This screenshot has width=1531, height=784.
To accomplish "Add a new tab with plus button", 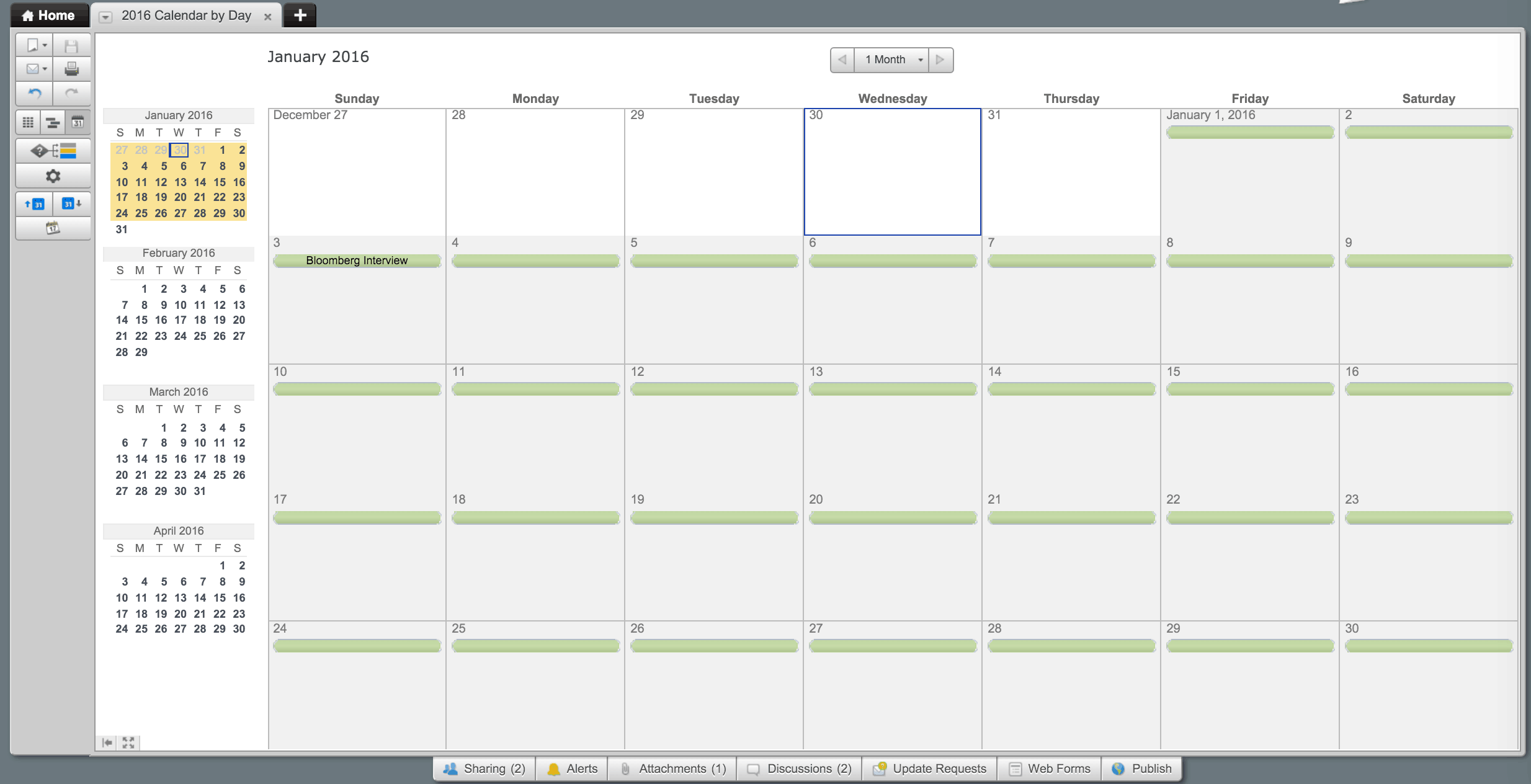I will click(x=300, y=16).
